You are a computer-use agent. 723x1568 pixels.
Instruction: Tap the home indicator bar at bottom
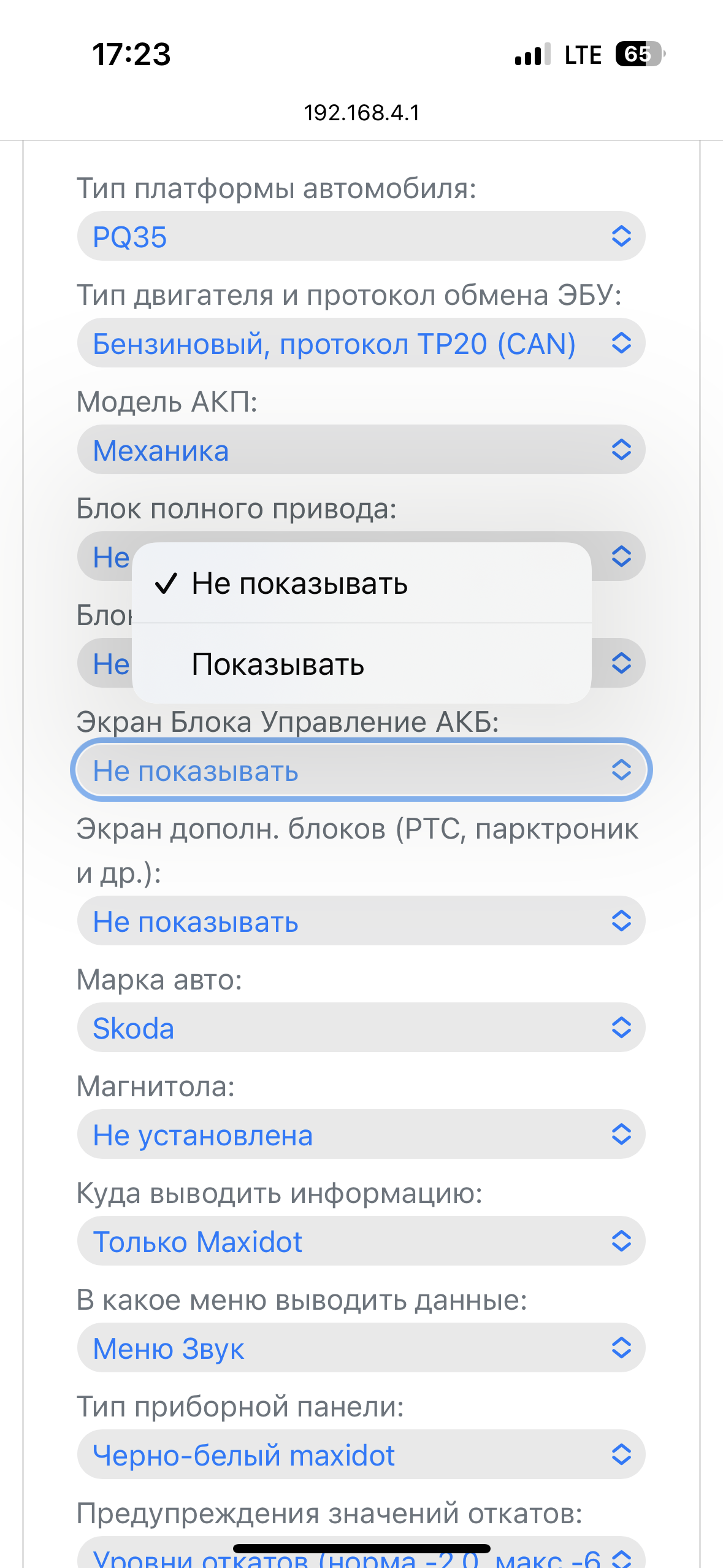click(362, 1548)
